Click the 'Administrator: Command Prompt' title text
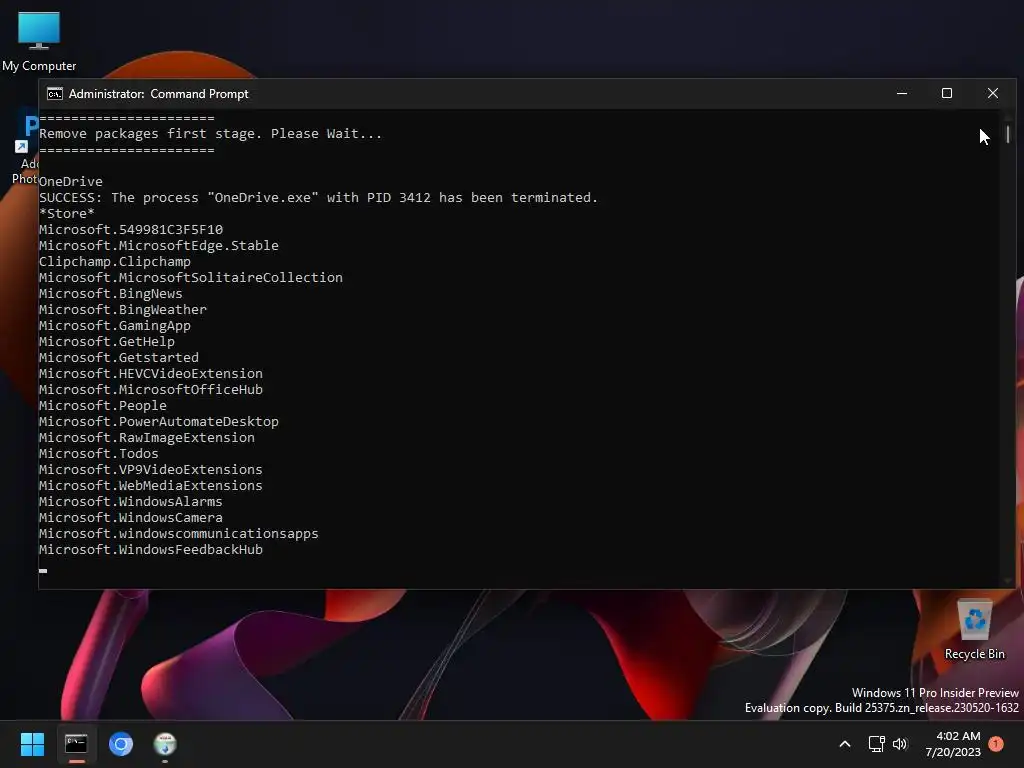 (159, 94)
